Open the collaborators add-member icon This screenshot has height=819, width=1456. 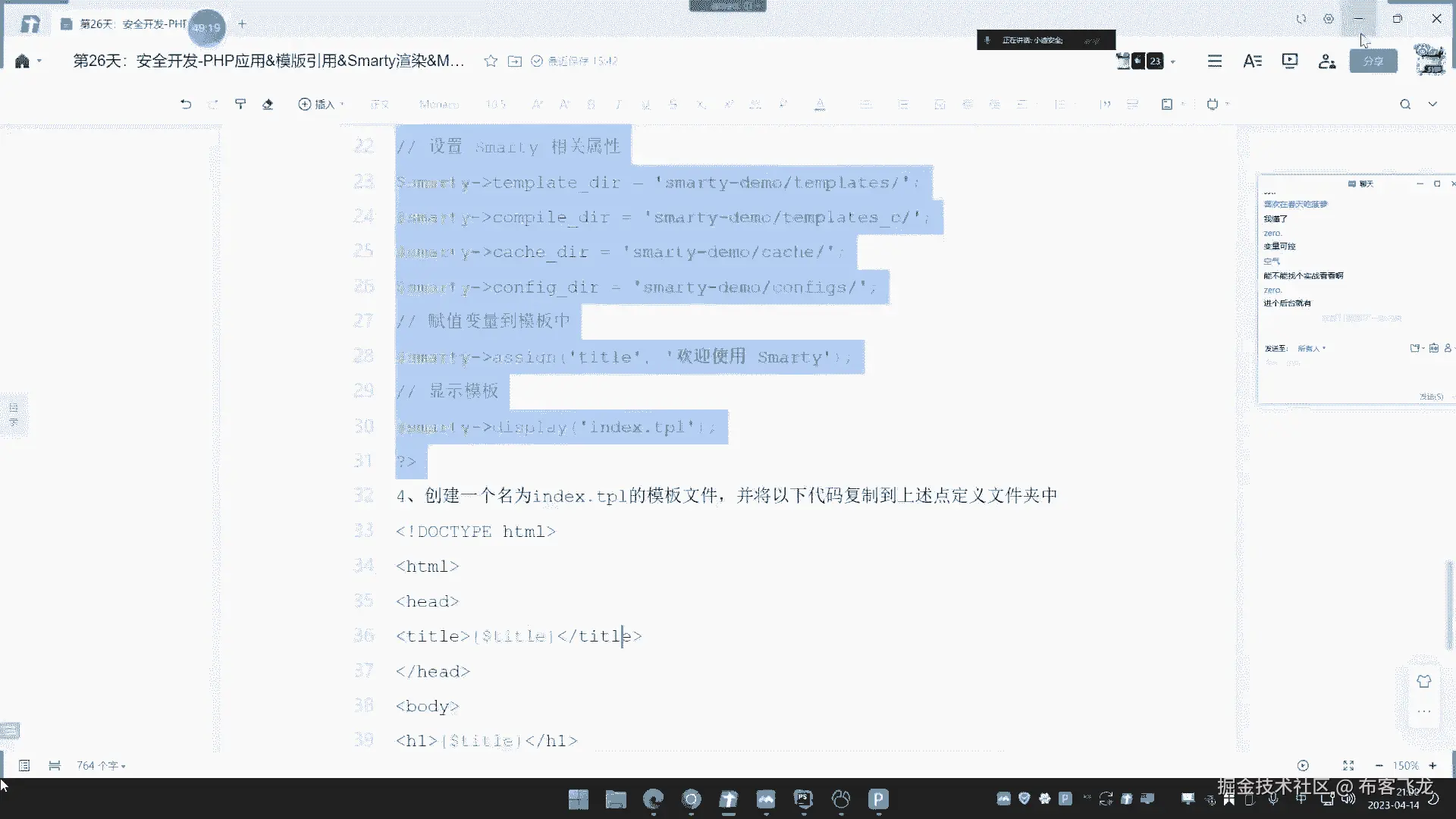click(x=1326, y=61)
